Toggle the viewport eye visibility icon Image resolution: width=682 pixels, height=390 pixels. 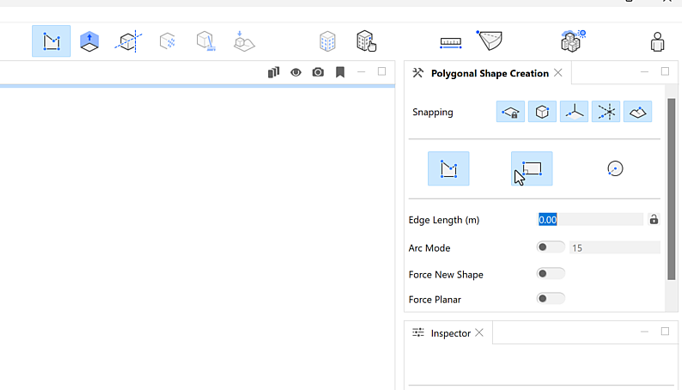click(x=296, y=72)
